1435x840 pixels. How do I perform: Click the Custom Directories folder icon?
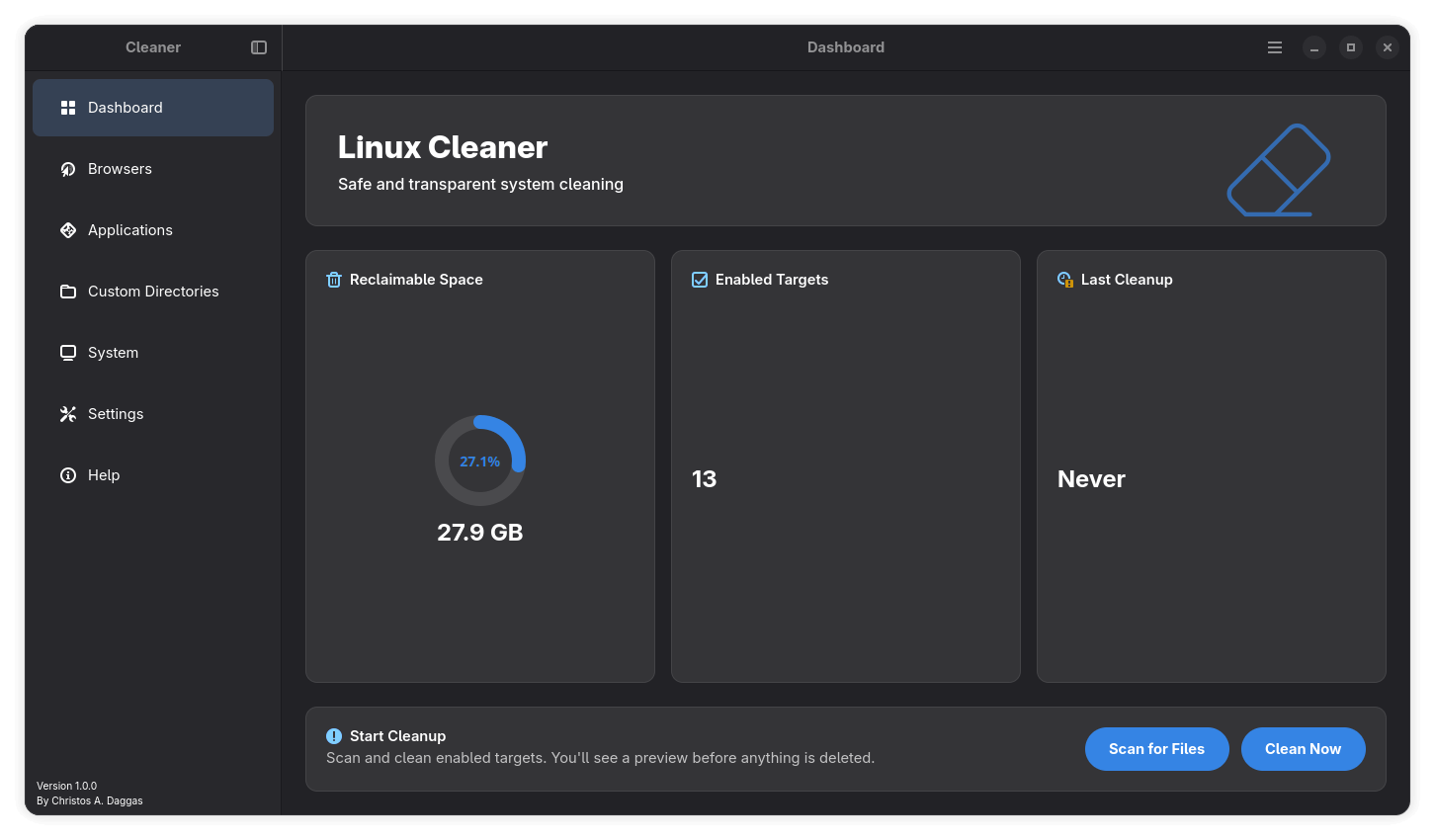(x=67, y=291)
